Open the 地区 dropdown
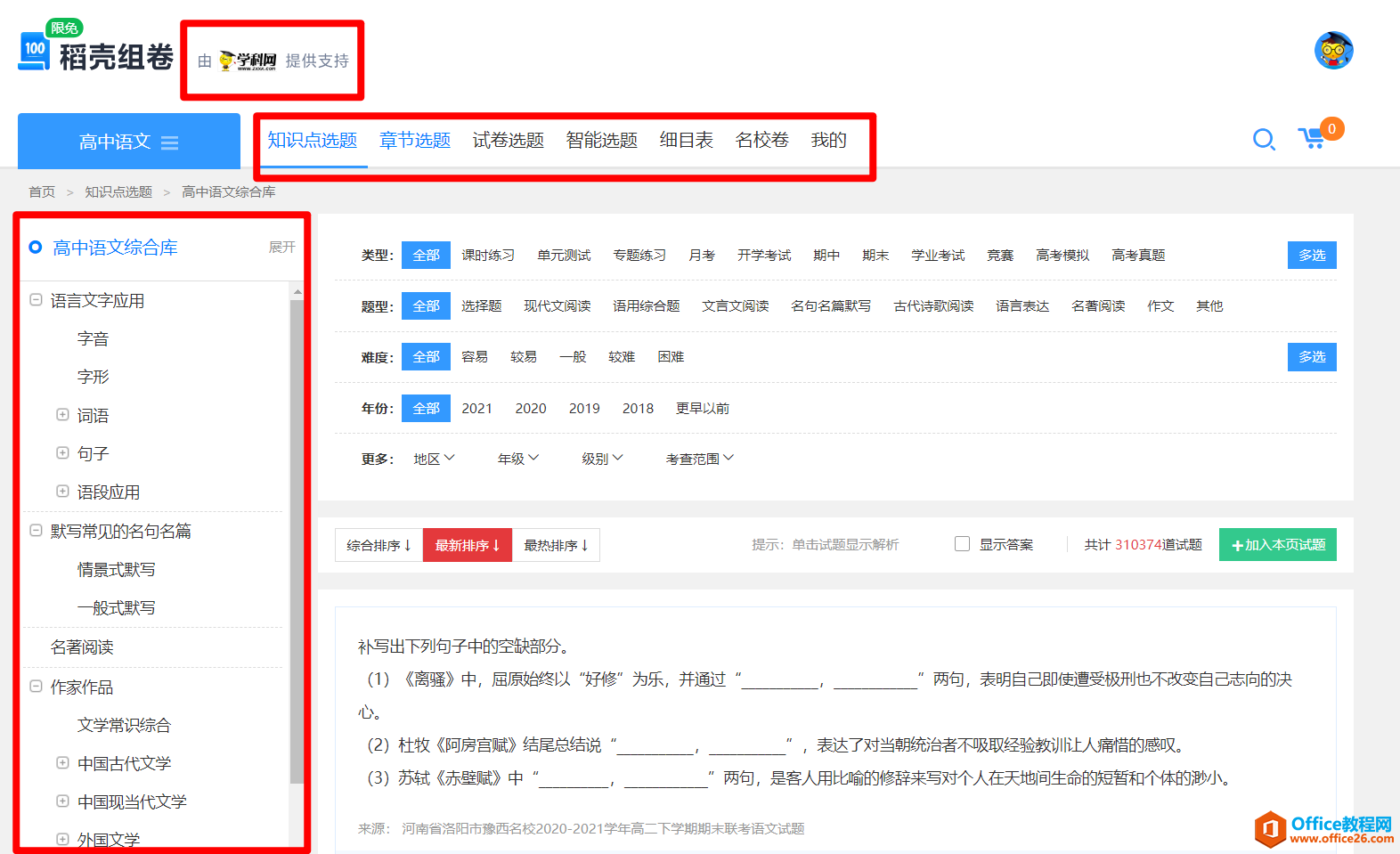The width and height of the screenshot is (1400, 854). click(434, 459)
